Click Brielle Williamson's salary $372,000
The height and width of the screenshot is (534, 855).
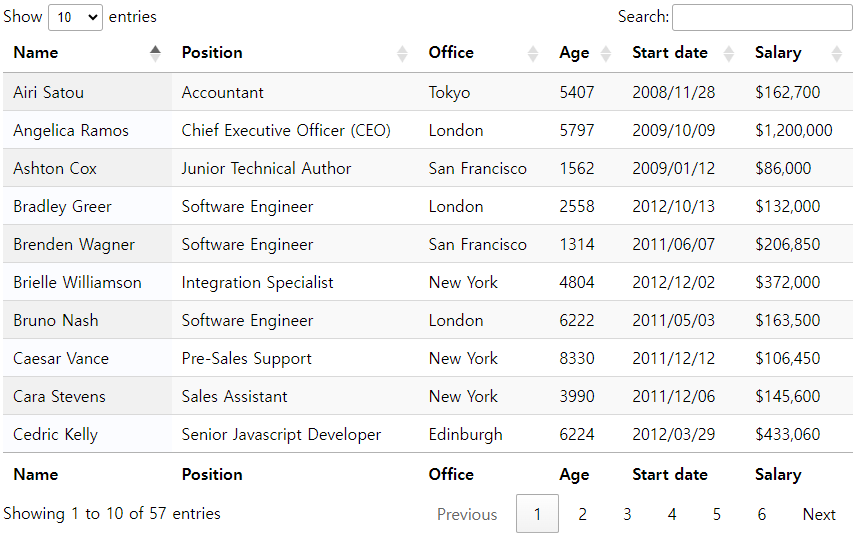[x=787, y=282]
